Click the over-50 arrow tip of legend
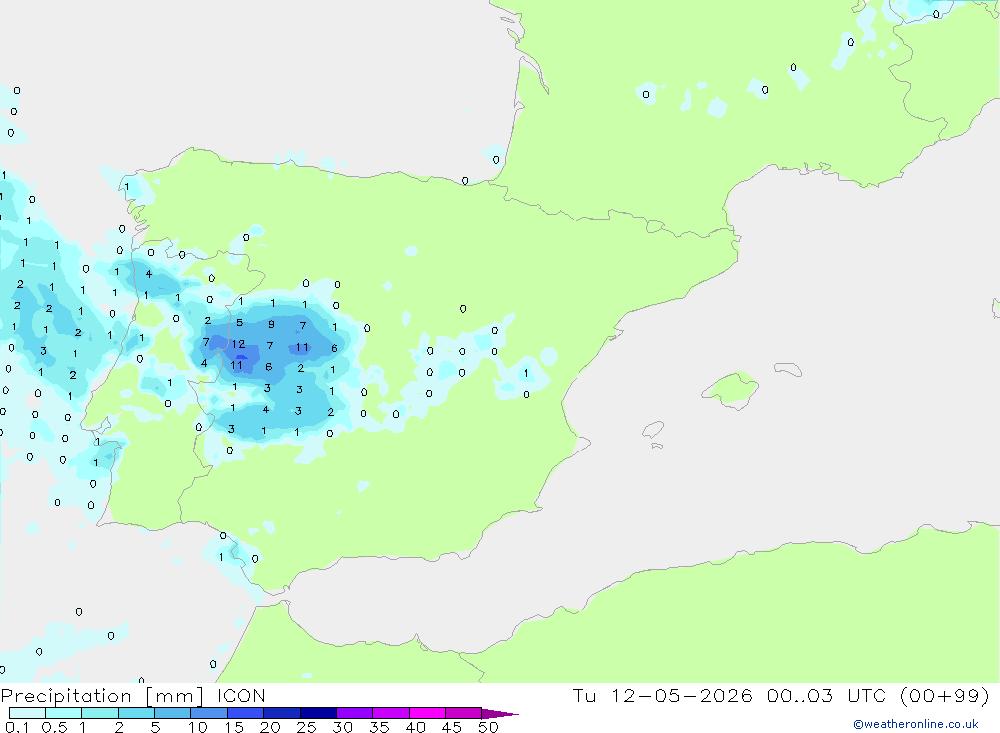The width and height of the screenshot is (1000, 733). coord(501,713)
